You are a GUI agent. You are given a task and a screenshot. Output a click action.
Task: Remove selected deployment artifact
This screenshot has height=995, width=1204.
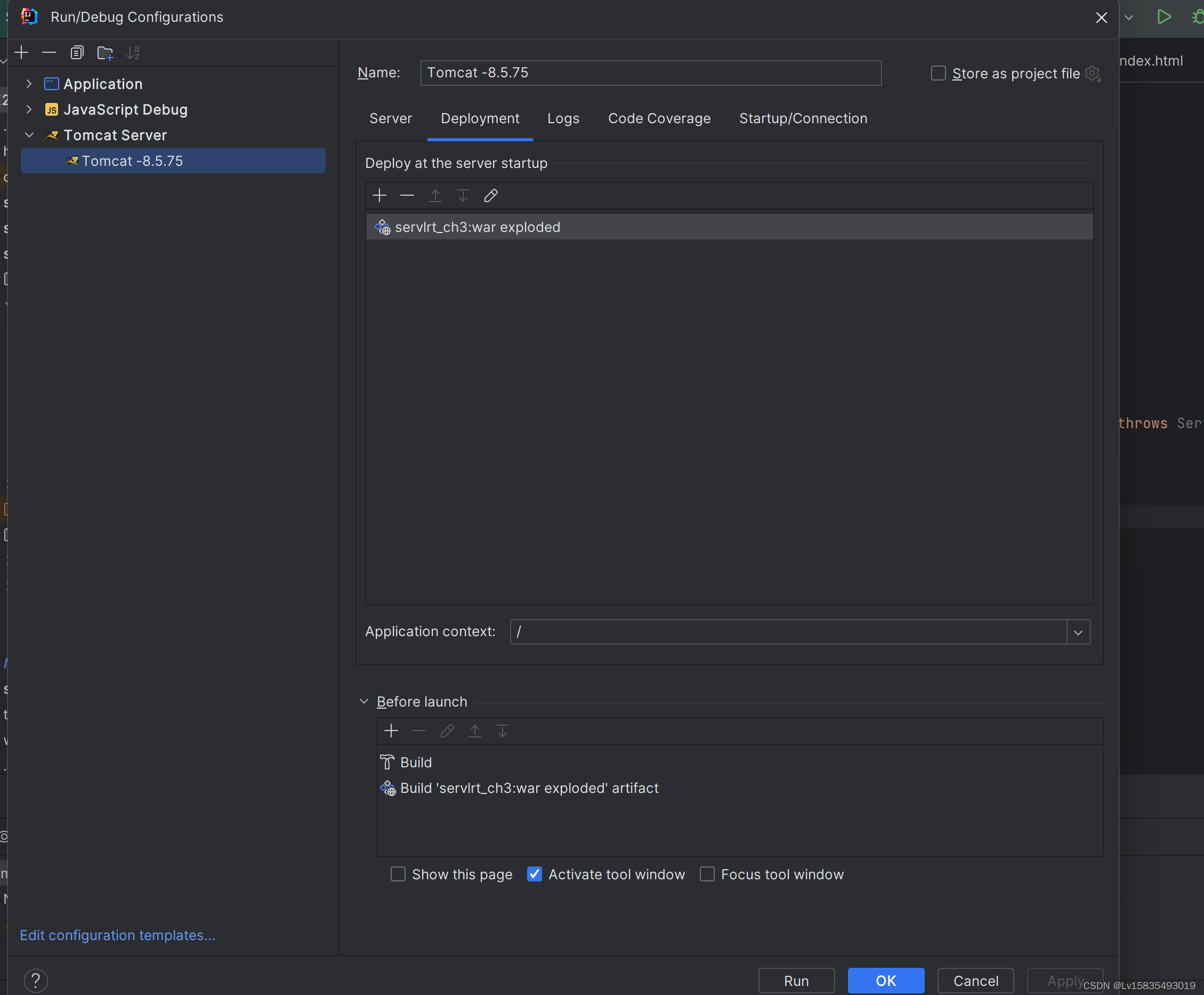pyautogui.click(x=407, y=196)
